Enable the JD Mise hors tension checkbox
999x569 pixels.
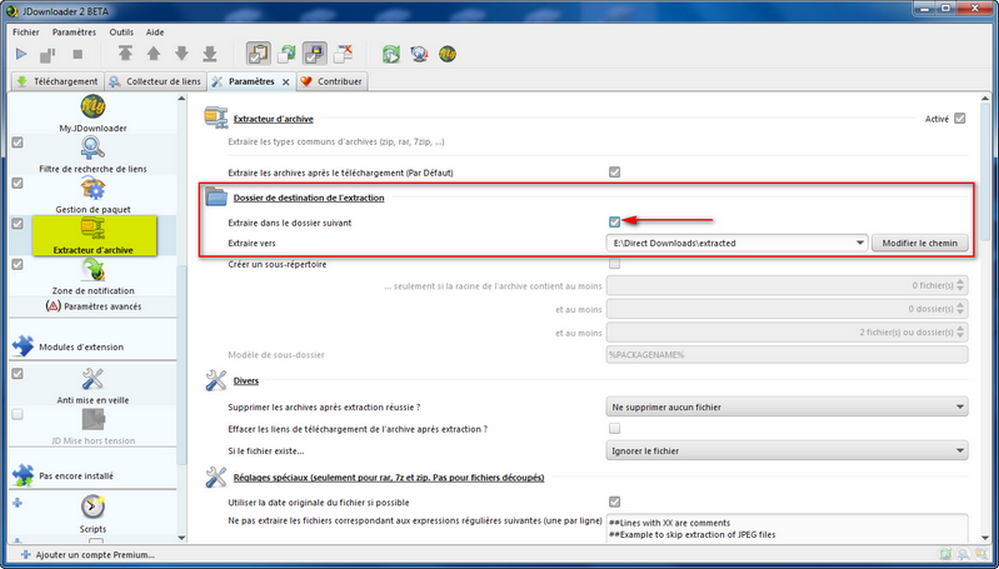coord(17,414)
